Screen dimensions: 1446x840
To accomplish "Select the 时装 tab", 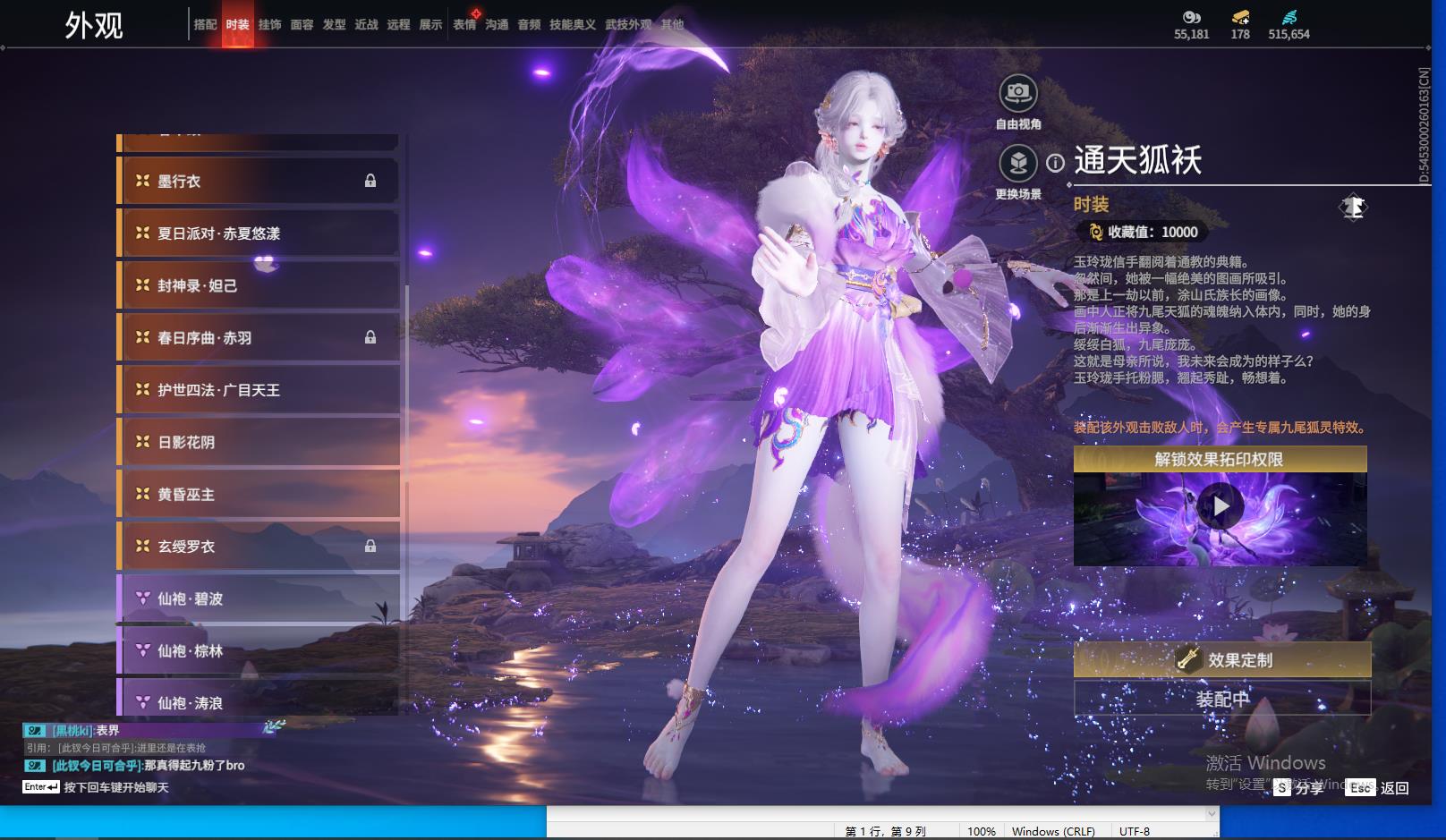I will 238,24.
